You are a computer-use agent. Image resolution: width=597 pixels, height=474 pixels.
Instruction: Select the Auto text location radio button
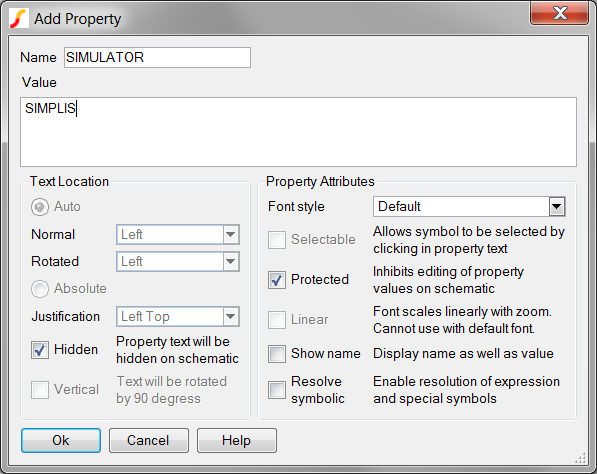tap(40, 207)
